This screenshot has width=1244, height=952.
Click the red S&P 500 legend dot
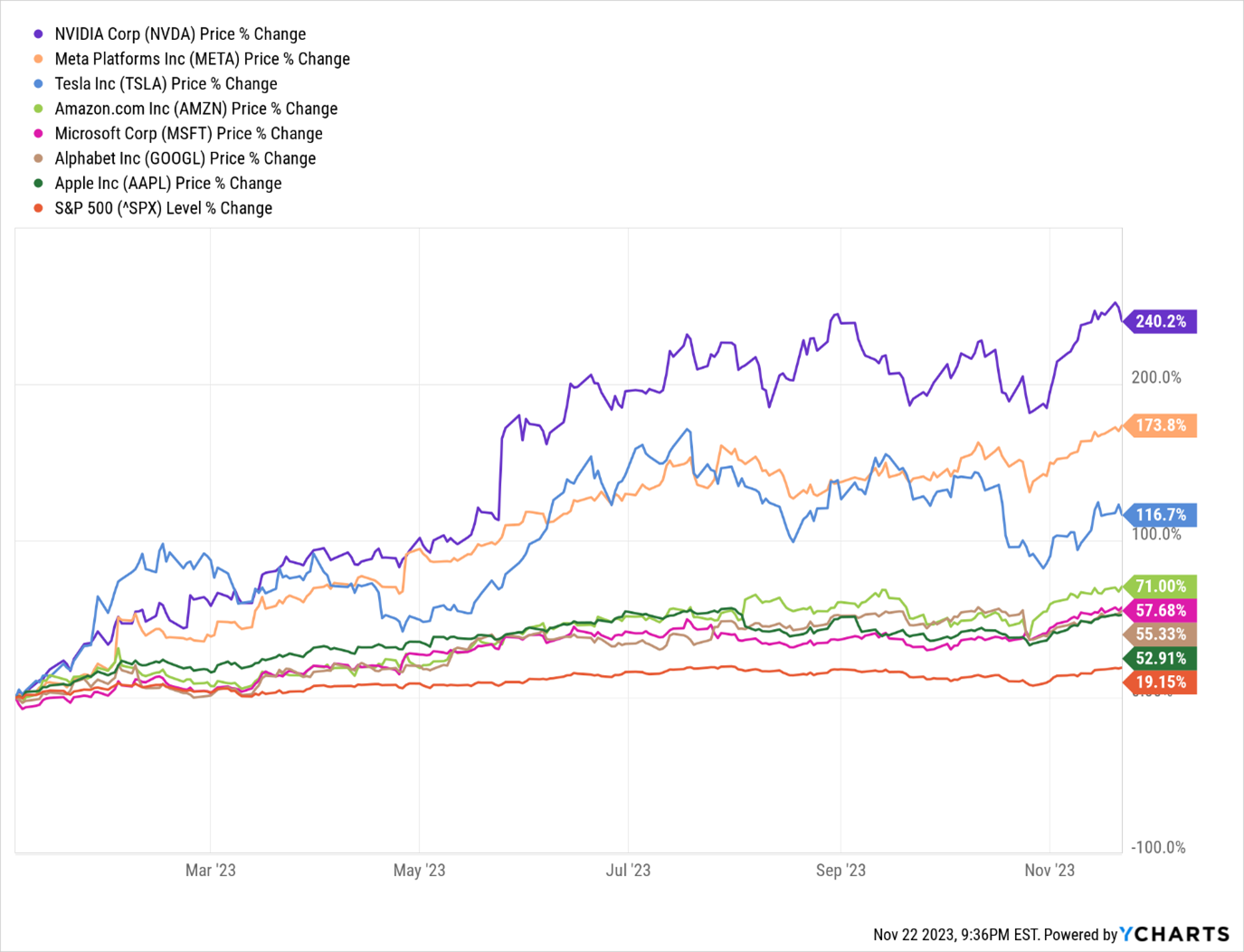coord(38,208)
